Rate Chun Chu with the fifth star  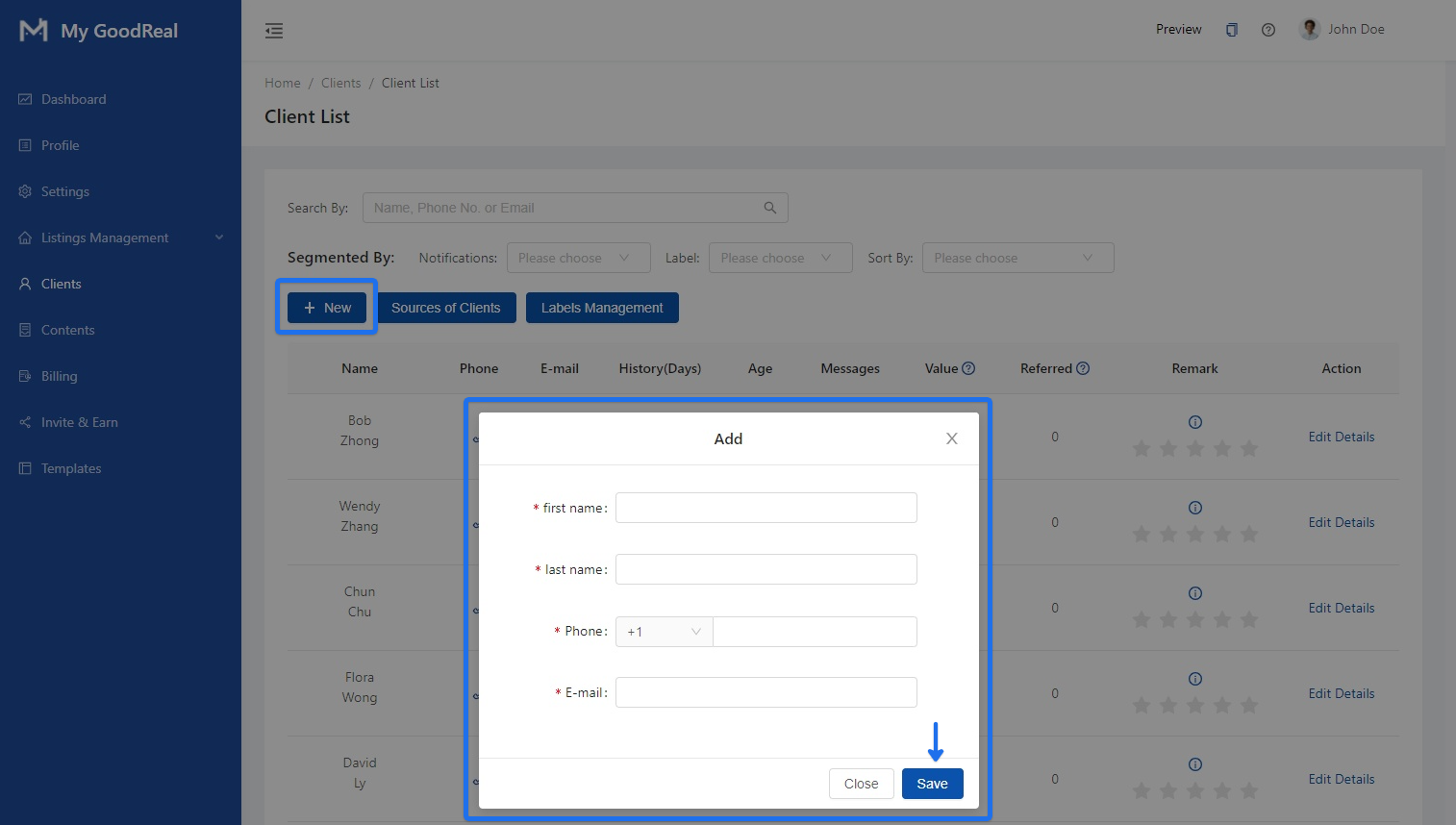click(1249, 620)
